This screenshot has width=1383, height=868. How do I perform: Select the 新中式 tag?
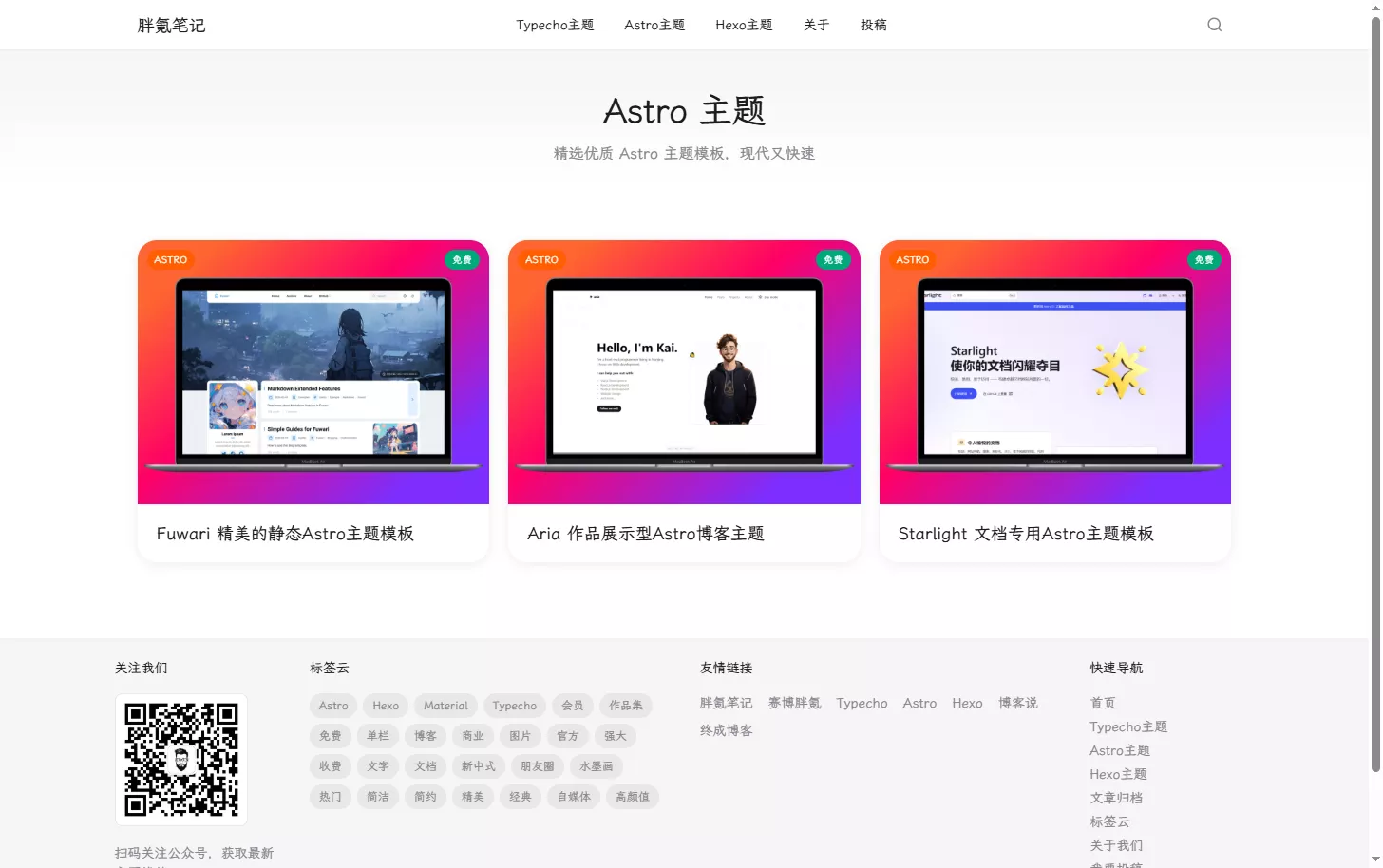click(x=479, y=766)
